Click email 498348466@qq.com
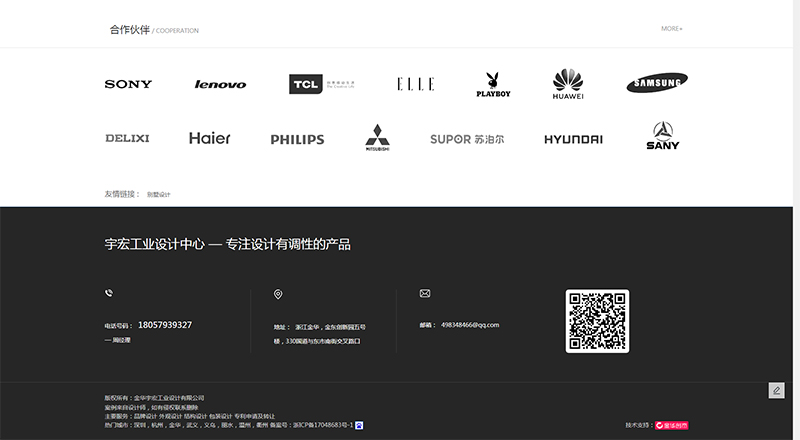The width and height of the screenshot is (800, 440). (x=470, y=325)
